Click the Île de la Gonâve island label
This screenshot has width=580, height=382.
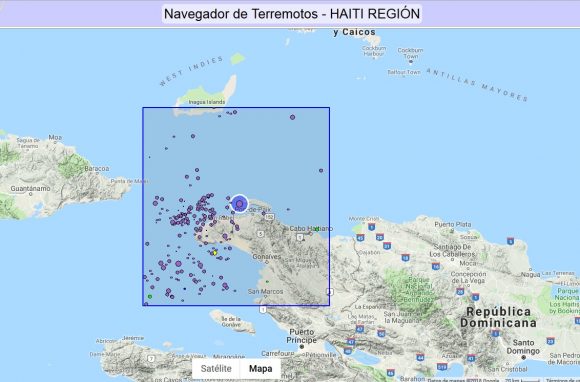pos(231,321)
